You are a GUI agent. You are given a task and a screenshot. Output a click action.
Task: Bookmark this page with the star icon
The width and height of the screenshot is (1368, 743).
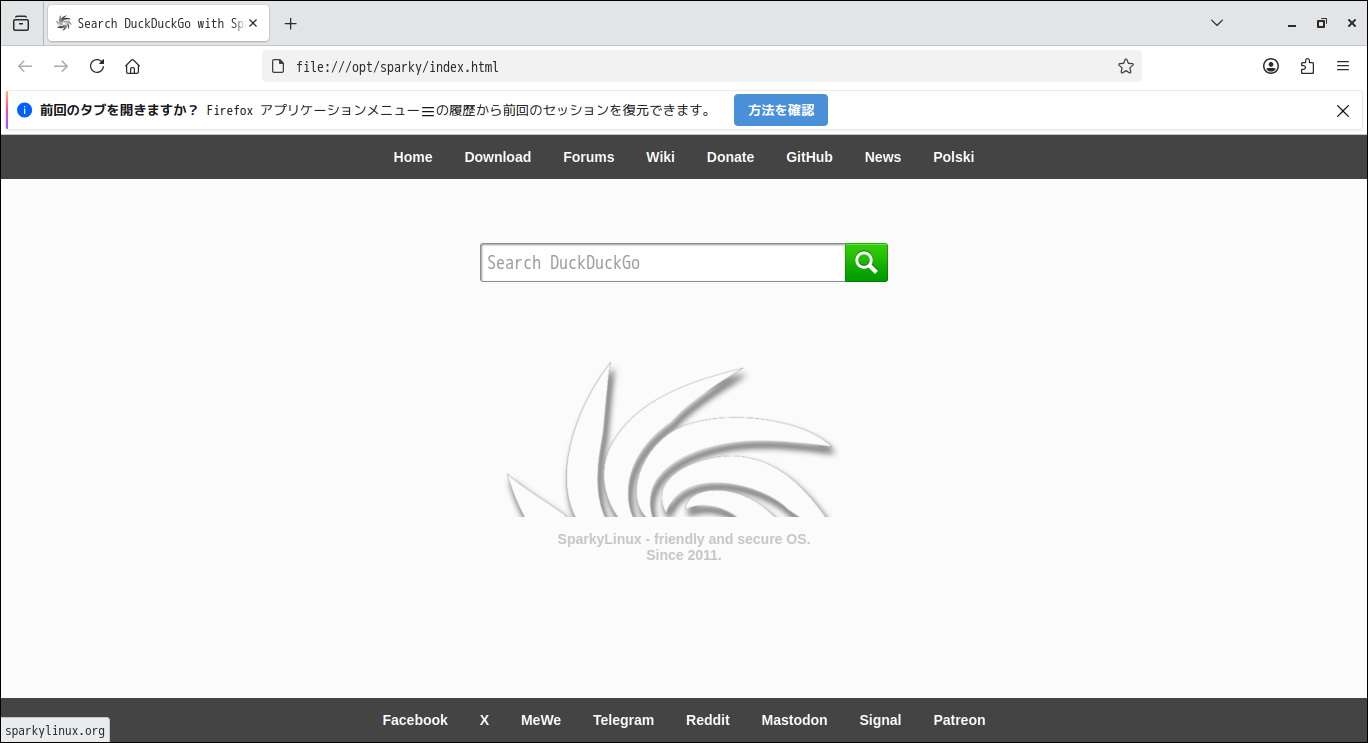click(x=1126, y=66)
